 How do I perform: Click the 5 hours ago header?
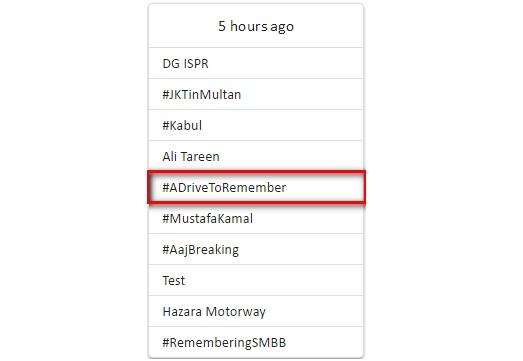[256, 26]
